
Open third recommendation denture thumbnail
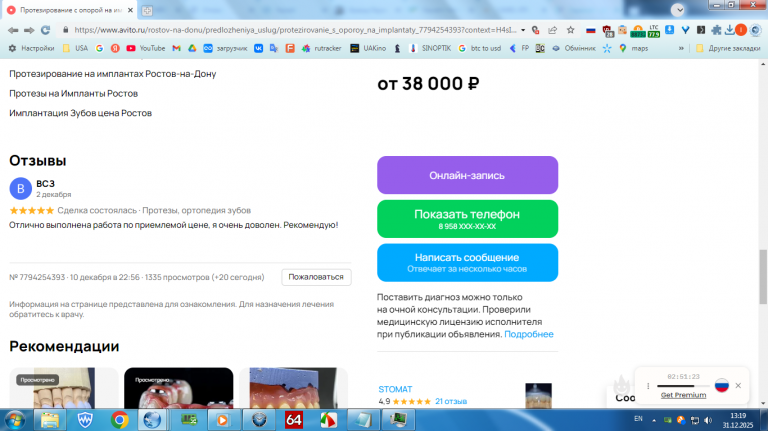point(293,388)
